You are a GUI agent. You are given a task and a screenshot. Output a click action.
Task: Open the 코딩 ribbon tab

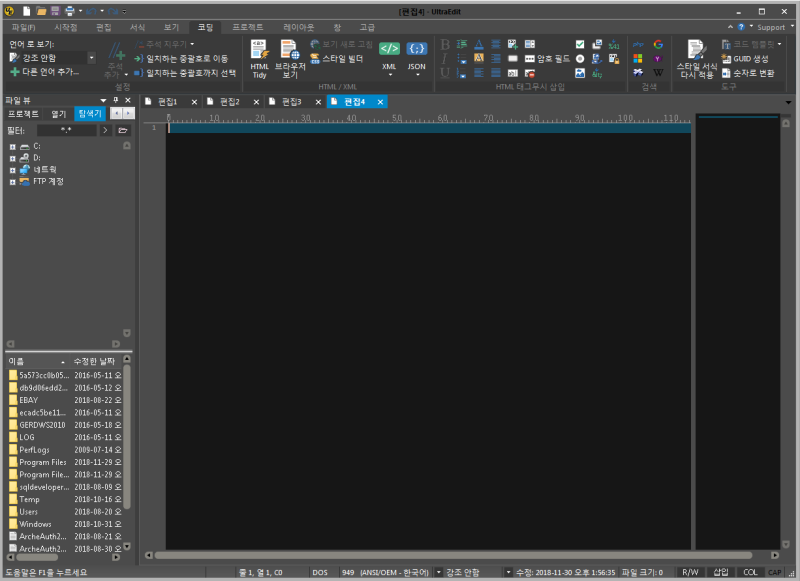pyautogui.click(x=205, y=27)
